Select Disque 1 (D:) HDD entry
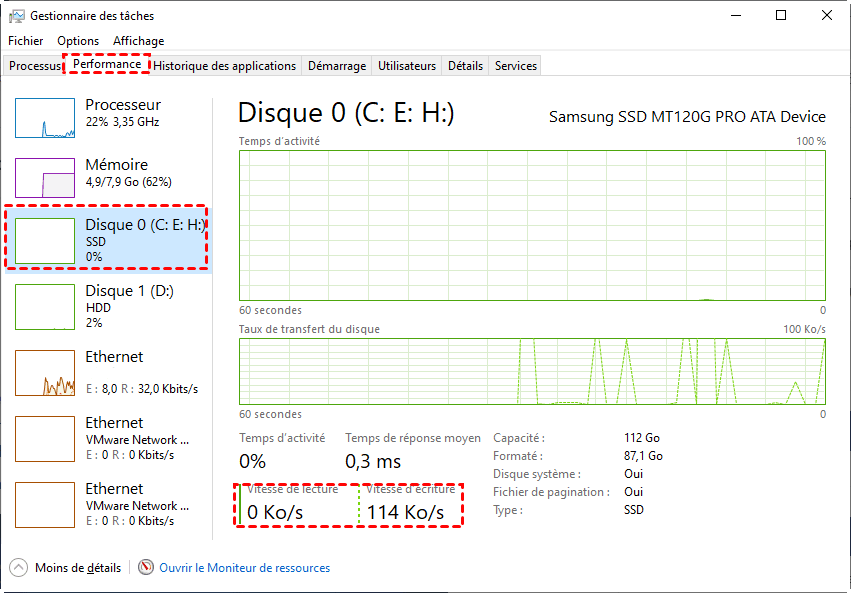This screenshot has width=851, height=593. point(108,304)
